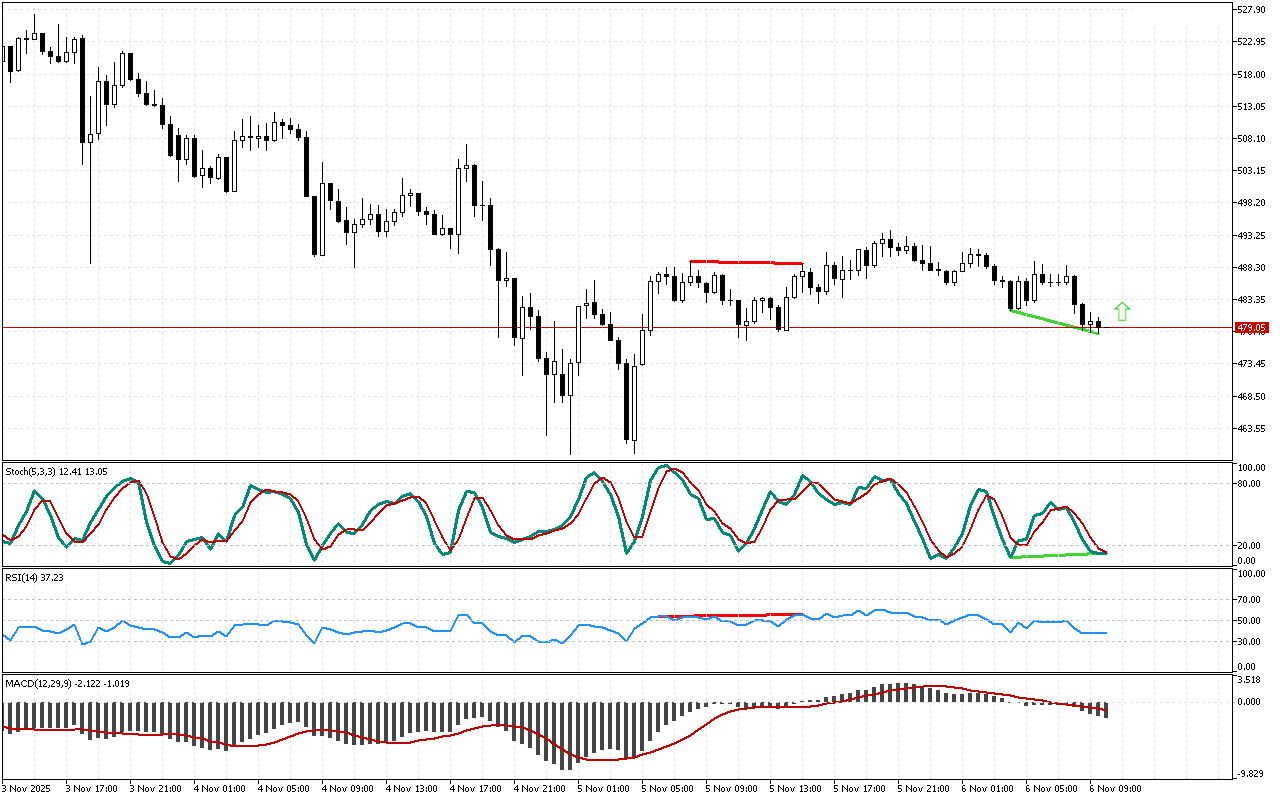
Task: Click the 80.00 level on Stochastic scale
Action: click(1251, 484)
